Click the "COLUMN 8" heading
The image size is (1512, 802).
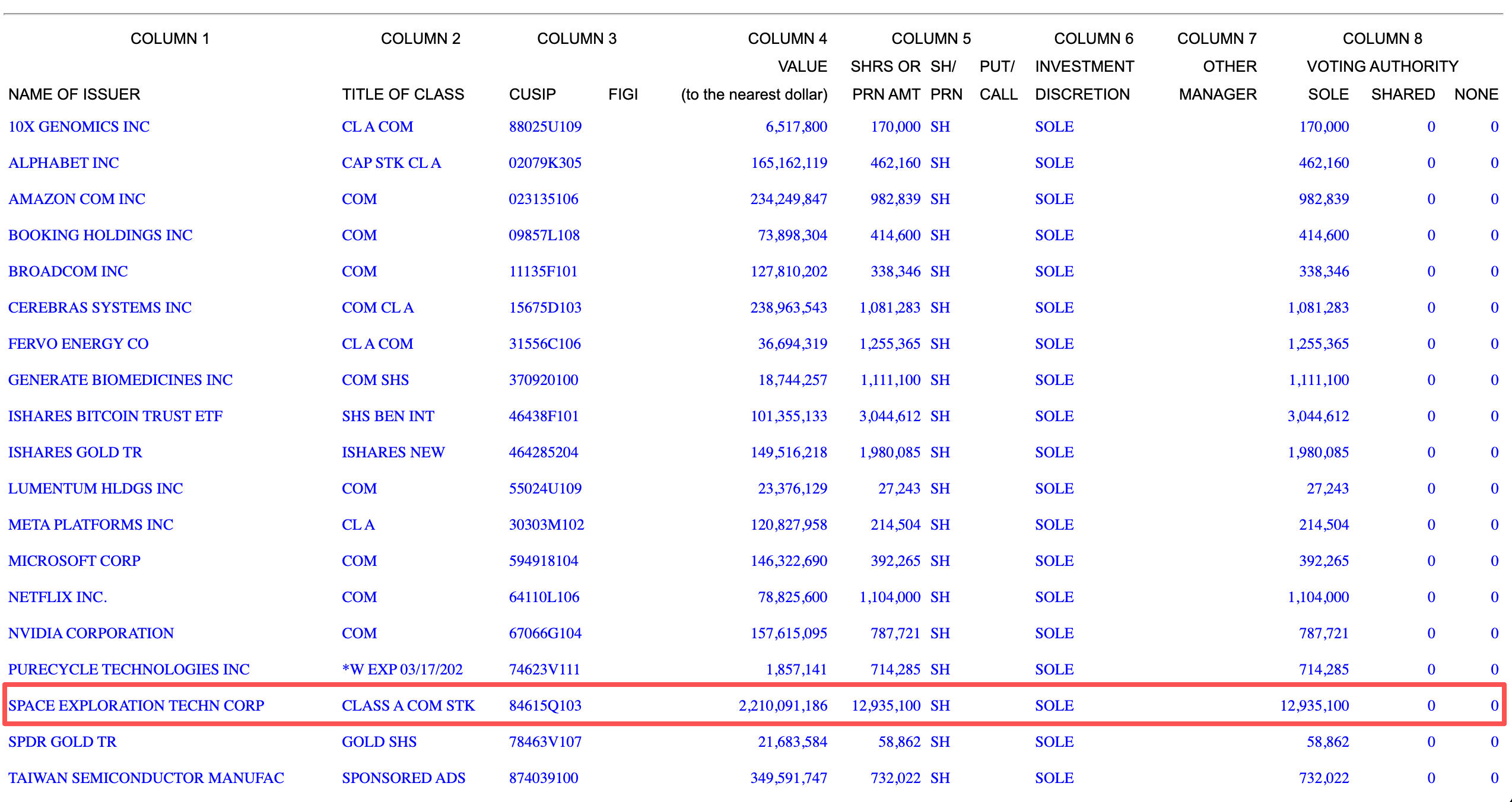tap(1383, 39)
